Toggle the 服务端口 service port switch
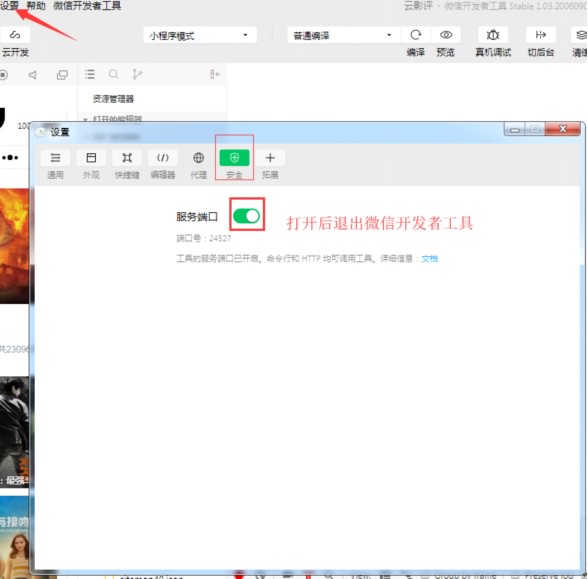This screenshot has width=588, height=579. [246, 216]
